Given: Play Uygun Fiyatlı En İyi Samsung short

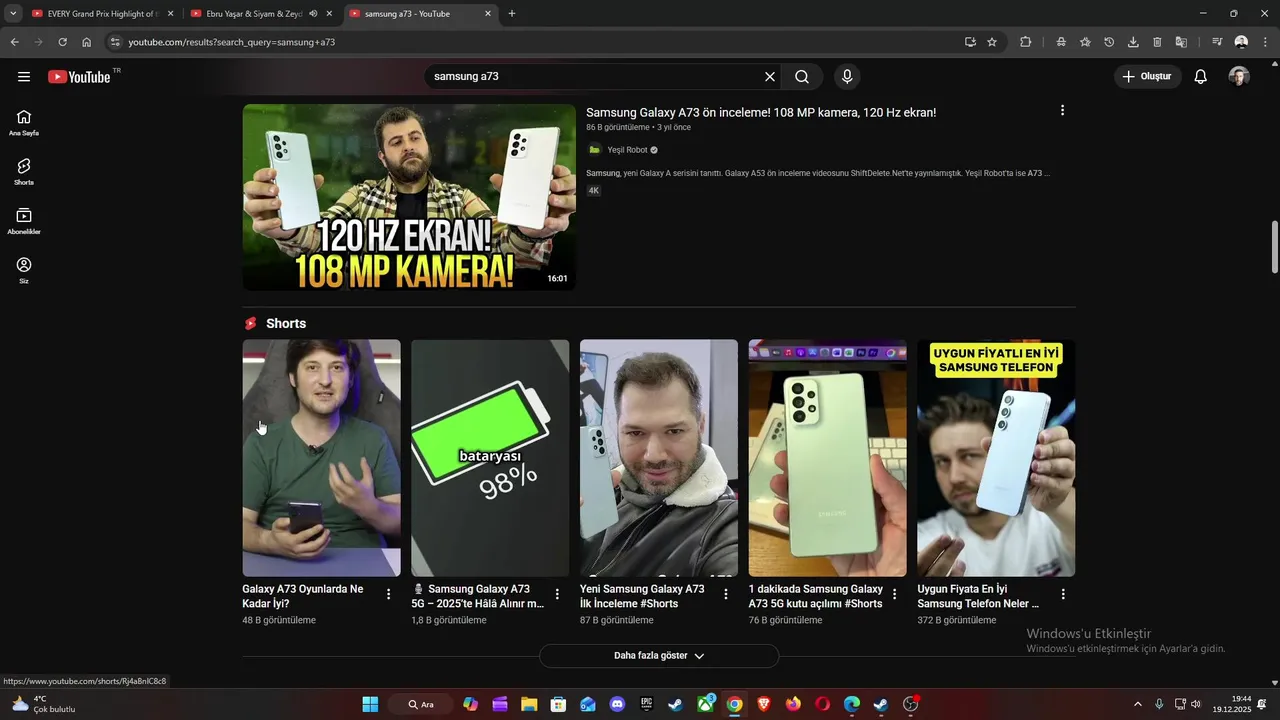Looking at the screenshot, I should click(996, 458).
